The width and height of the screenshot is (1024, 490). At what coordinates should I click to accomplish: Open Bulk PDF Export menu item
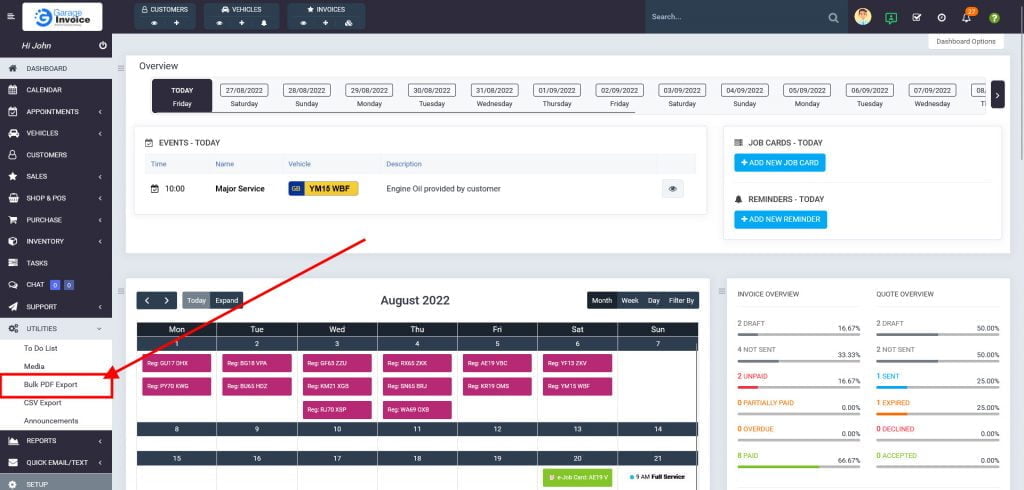[50, 384]
